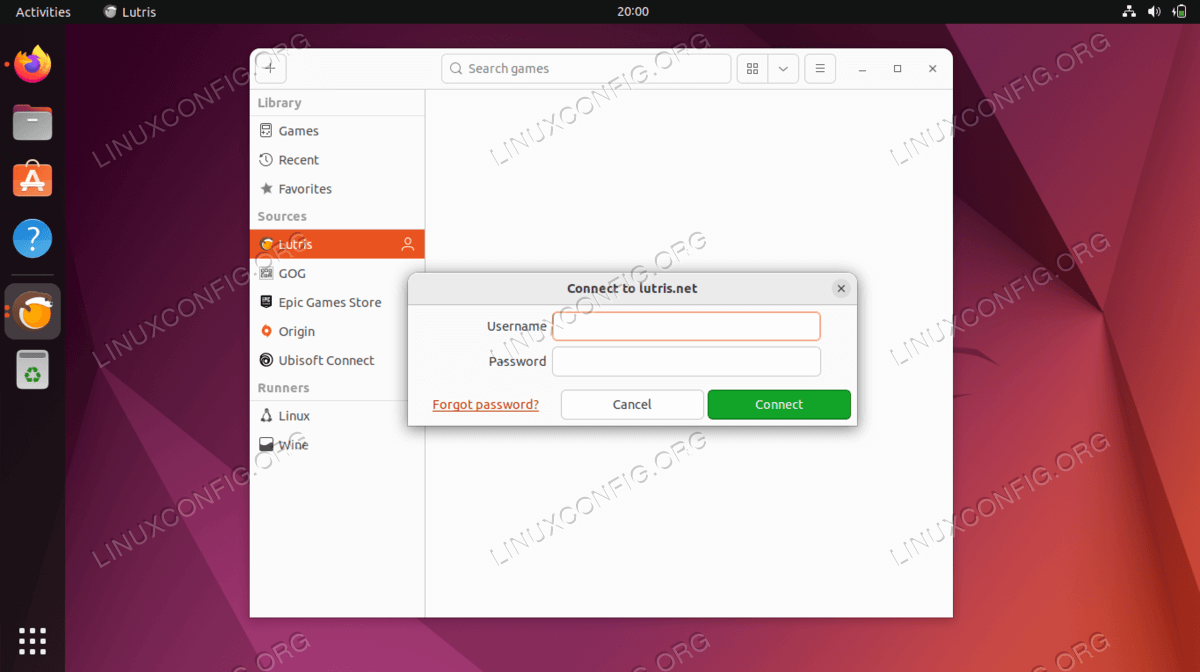This screenshot has width=1200, height=672.
Task: Click the Lutris dock icon
Action: click(x=33, y=311)
